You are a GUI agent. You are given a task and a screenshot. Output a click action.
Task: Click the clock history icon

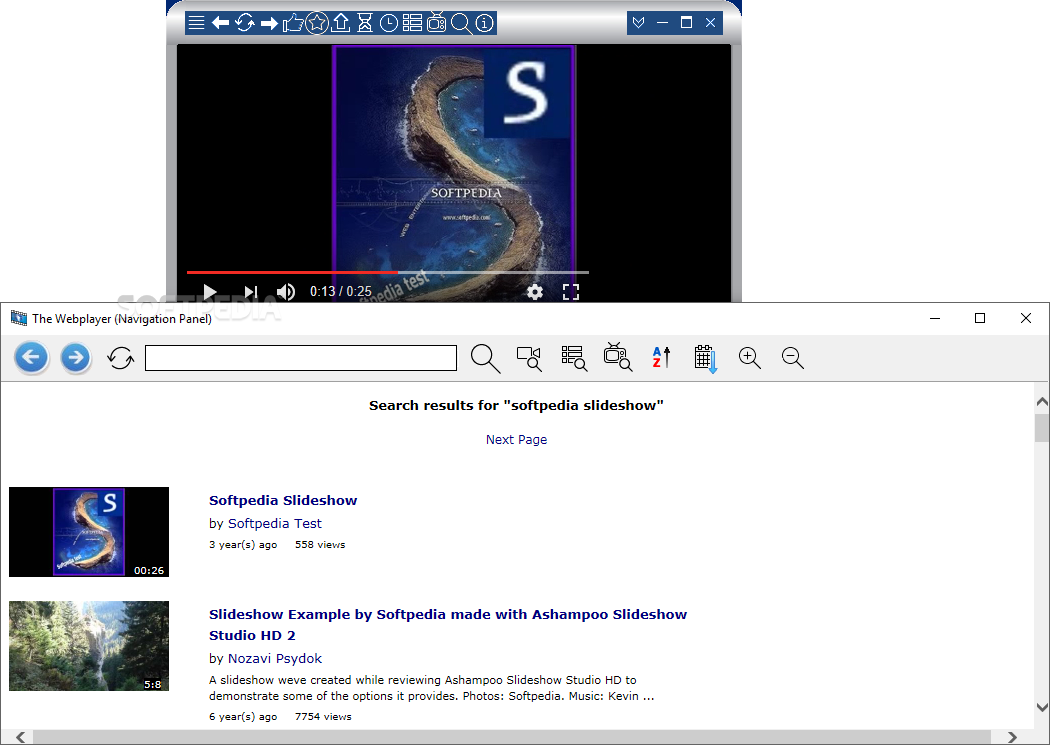(x=388, y=23)
